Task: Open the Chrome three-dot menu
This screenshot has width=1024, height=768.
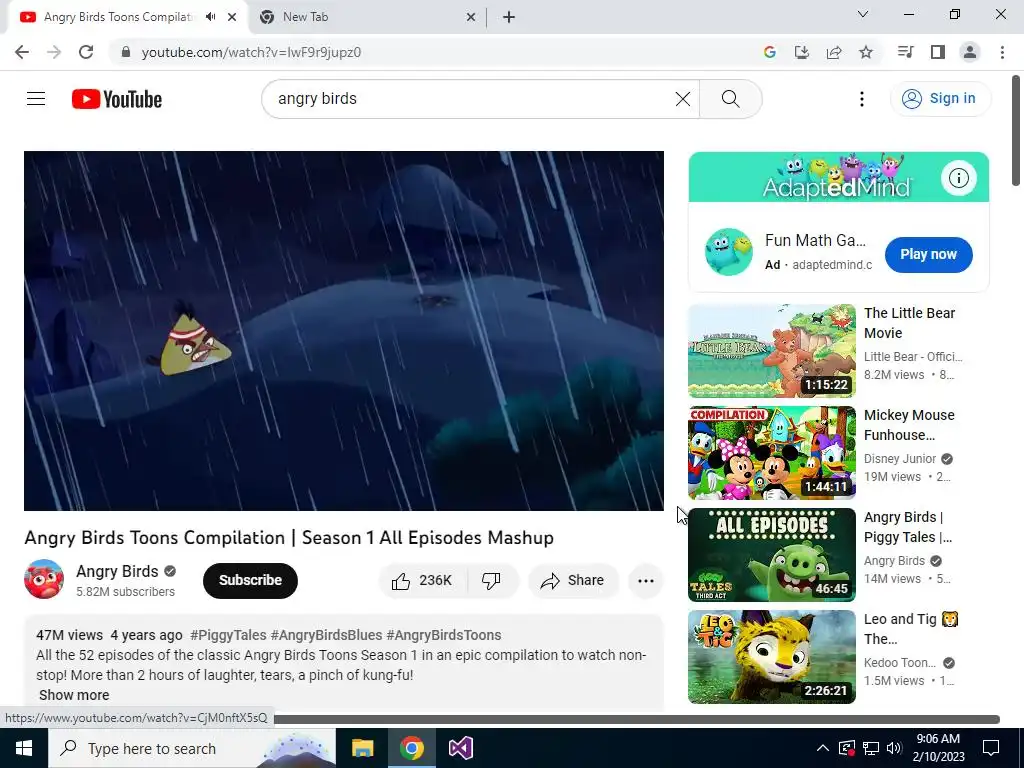Action: (1002, 52)
